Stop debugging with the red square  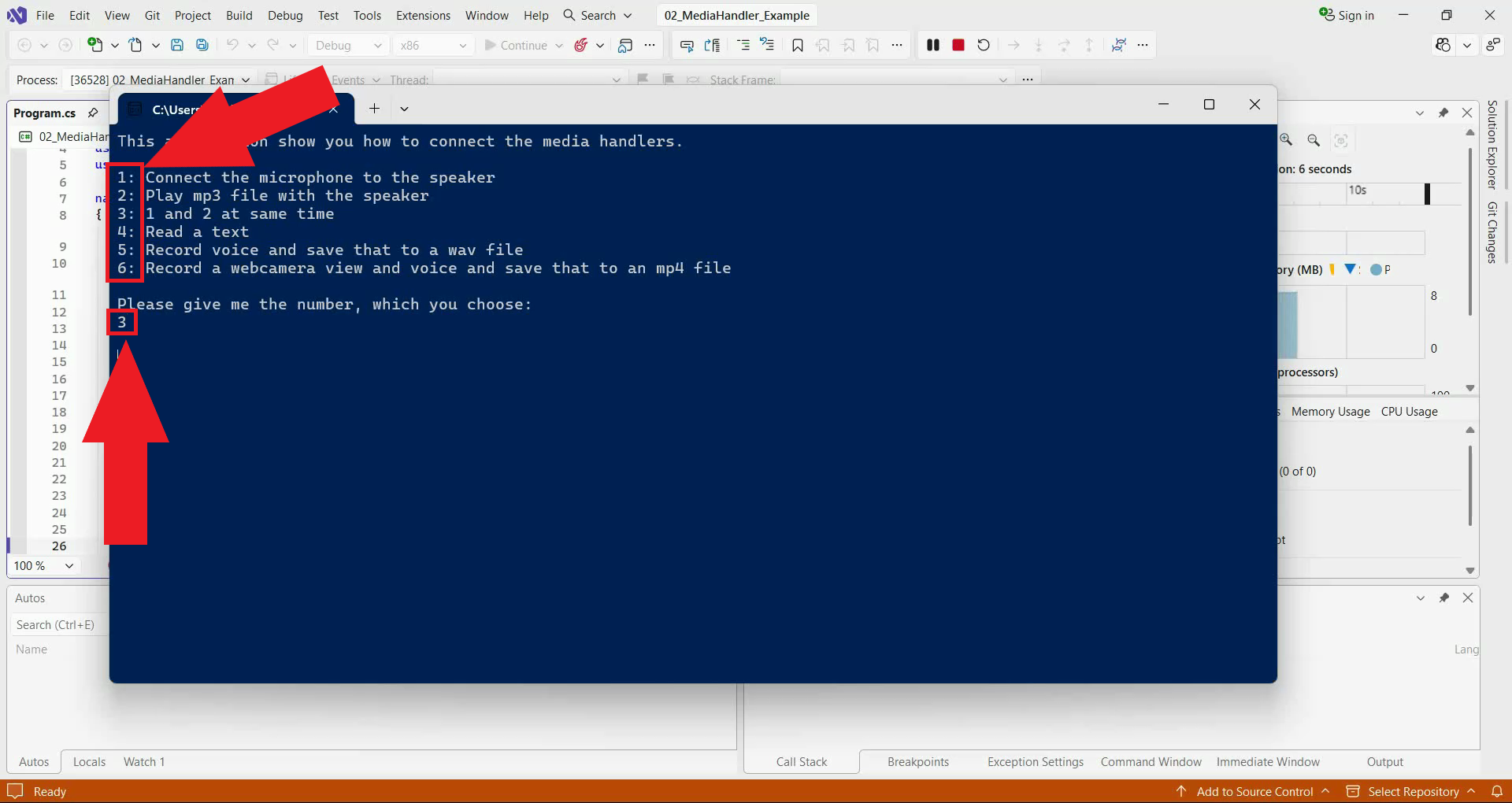coord(958,45)
